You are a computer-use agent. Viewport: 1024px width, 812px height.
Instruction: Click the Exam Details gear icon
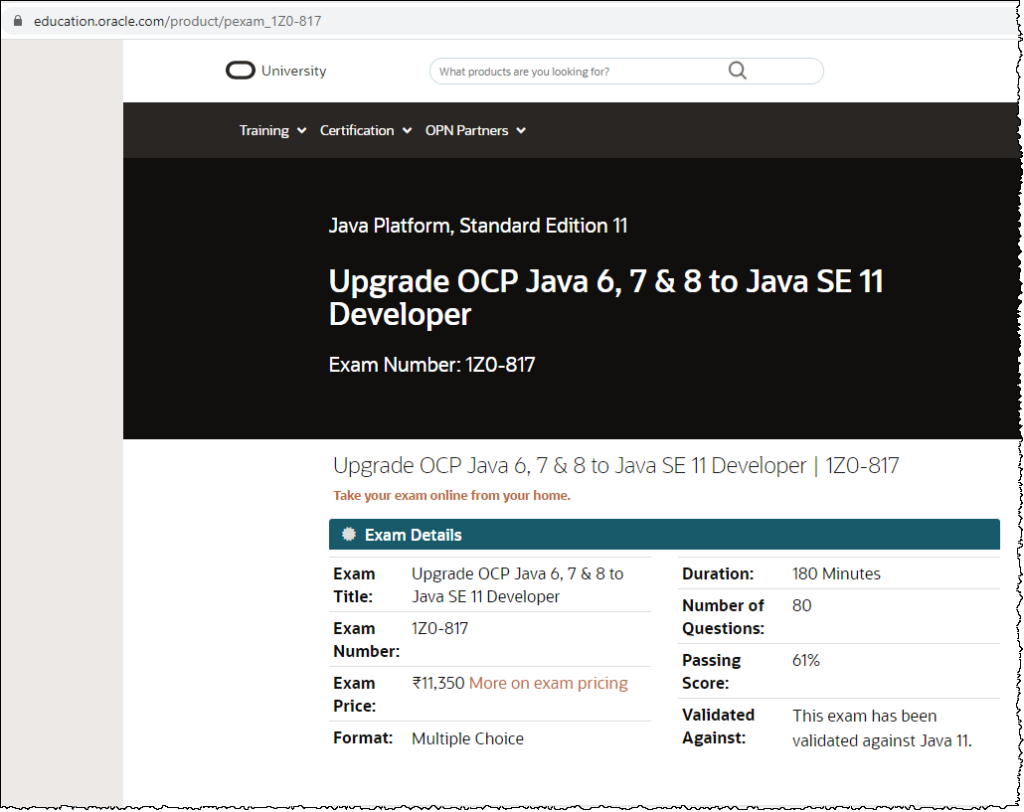(x=349, y=534)
